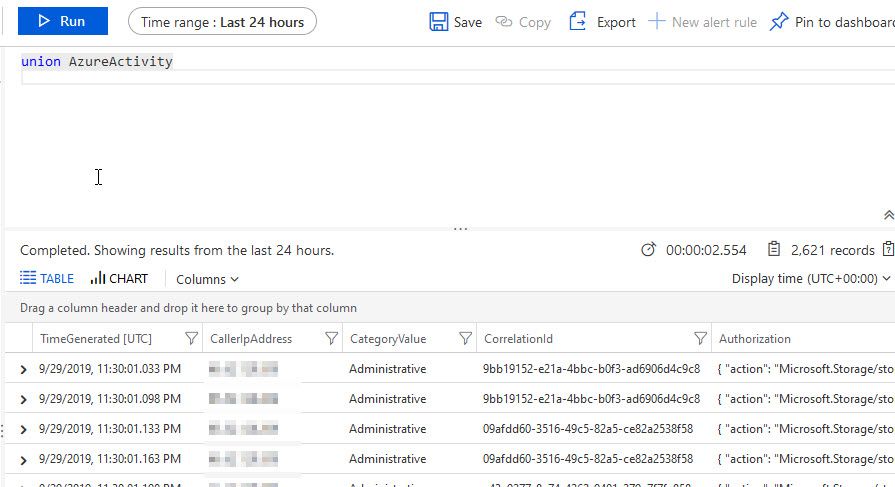Screen dimensions: 895x487
Task: Filter the CallerIpAddress column
Action: pos(330,339)
